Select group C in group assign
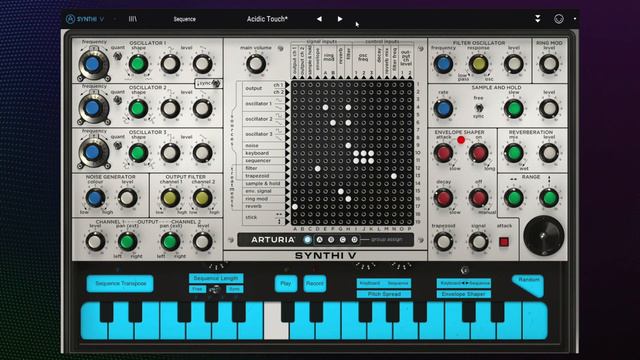The image size is (640, 360). pos(342,240)
